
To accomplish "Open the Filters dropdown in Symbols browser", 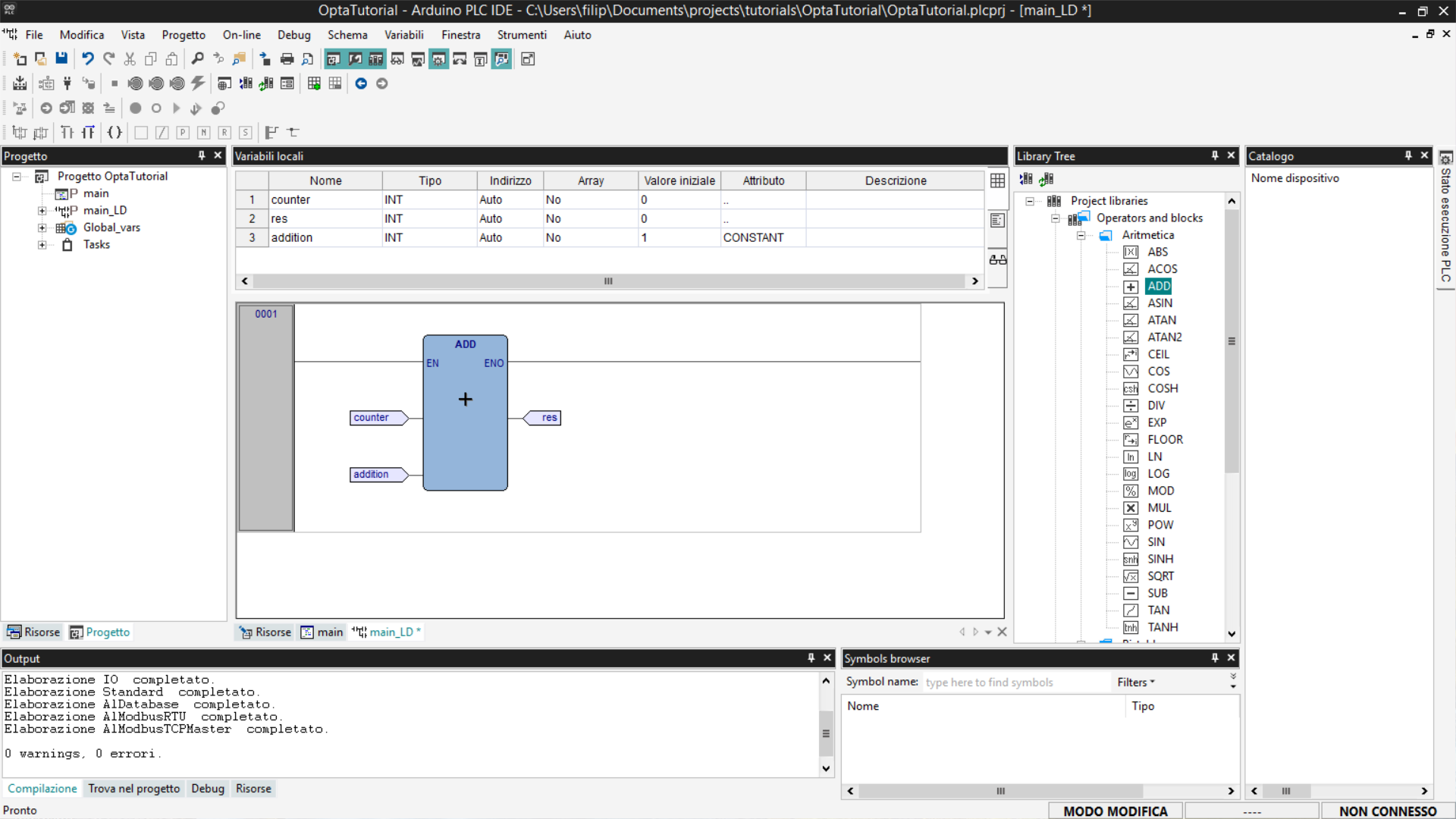I will pyautogui.click(x=1135, y=682).
